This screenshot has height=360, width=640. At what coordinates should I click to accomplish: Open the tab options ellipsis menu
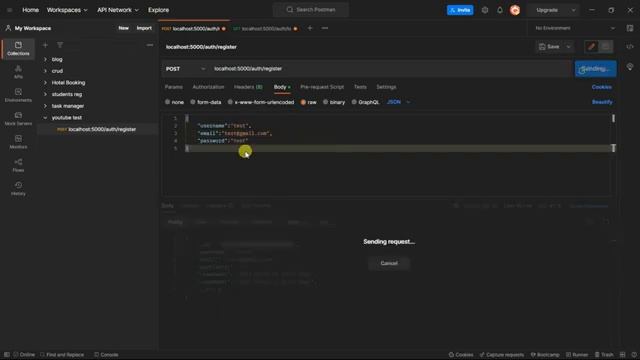pos(324,28)
